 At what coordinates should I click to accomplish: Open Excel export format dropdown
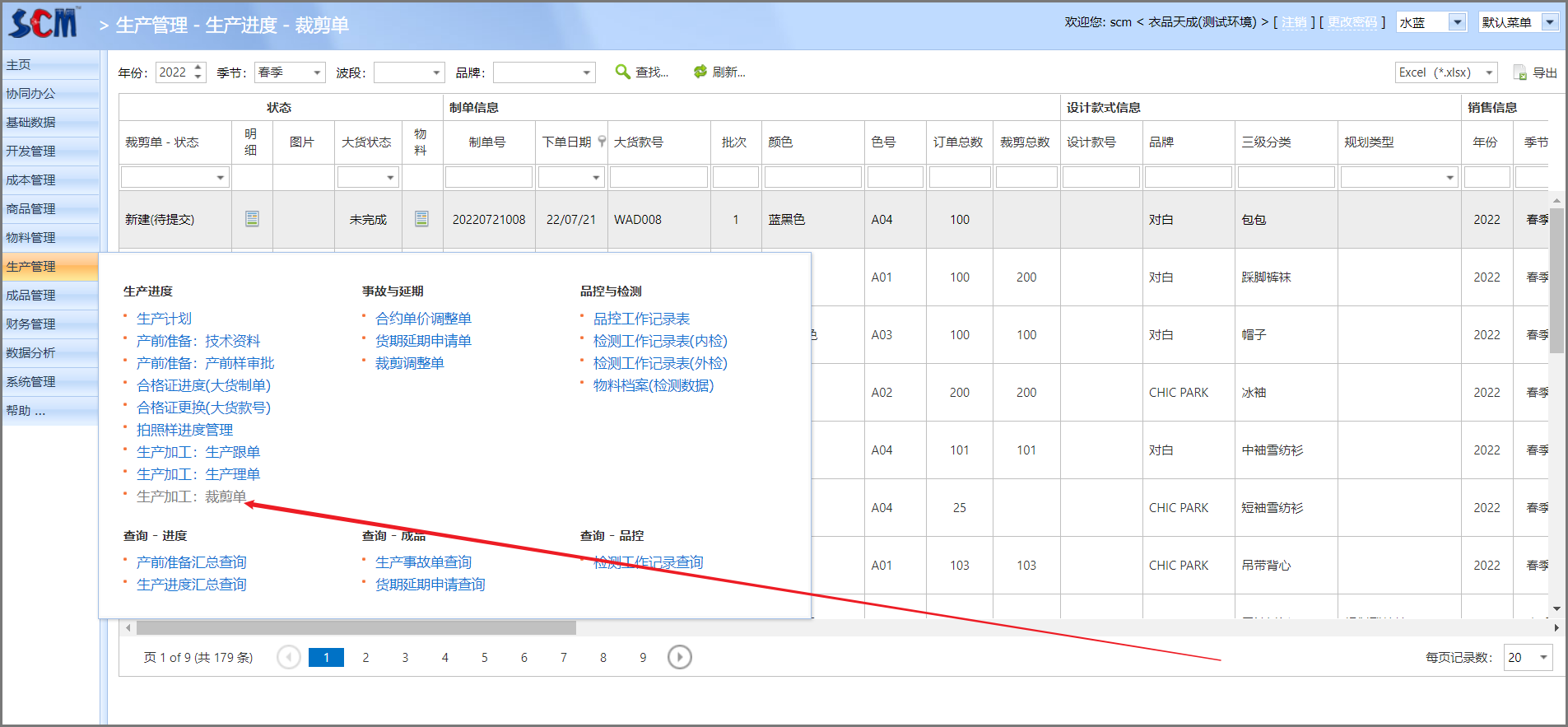(x=1489, y=72)
